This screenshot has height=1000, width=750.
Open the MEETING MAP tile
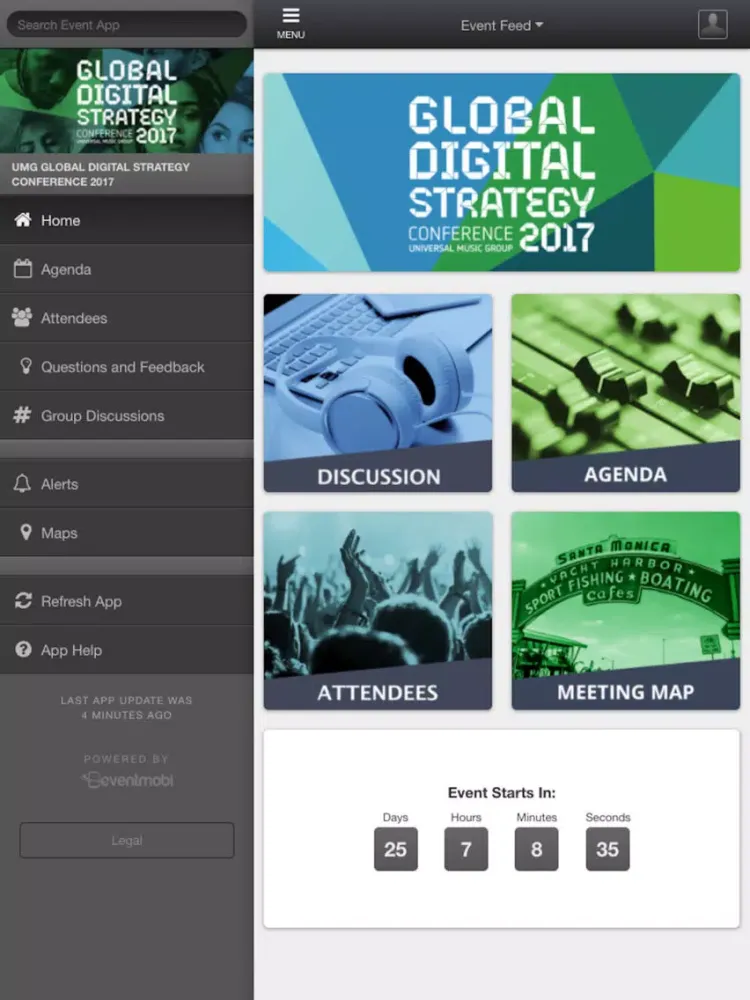pyautogui.click(x=626, y=610)
